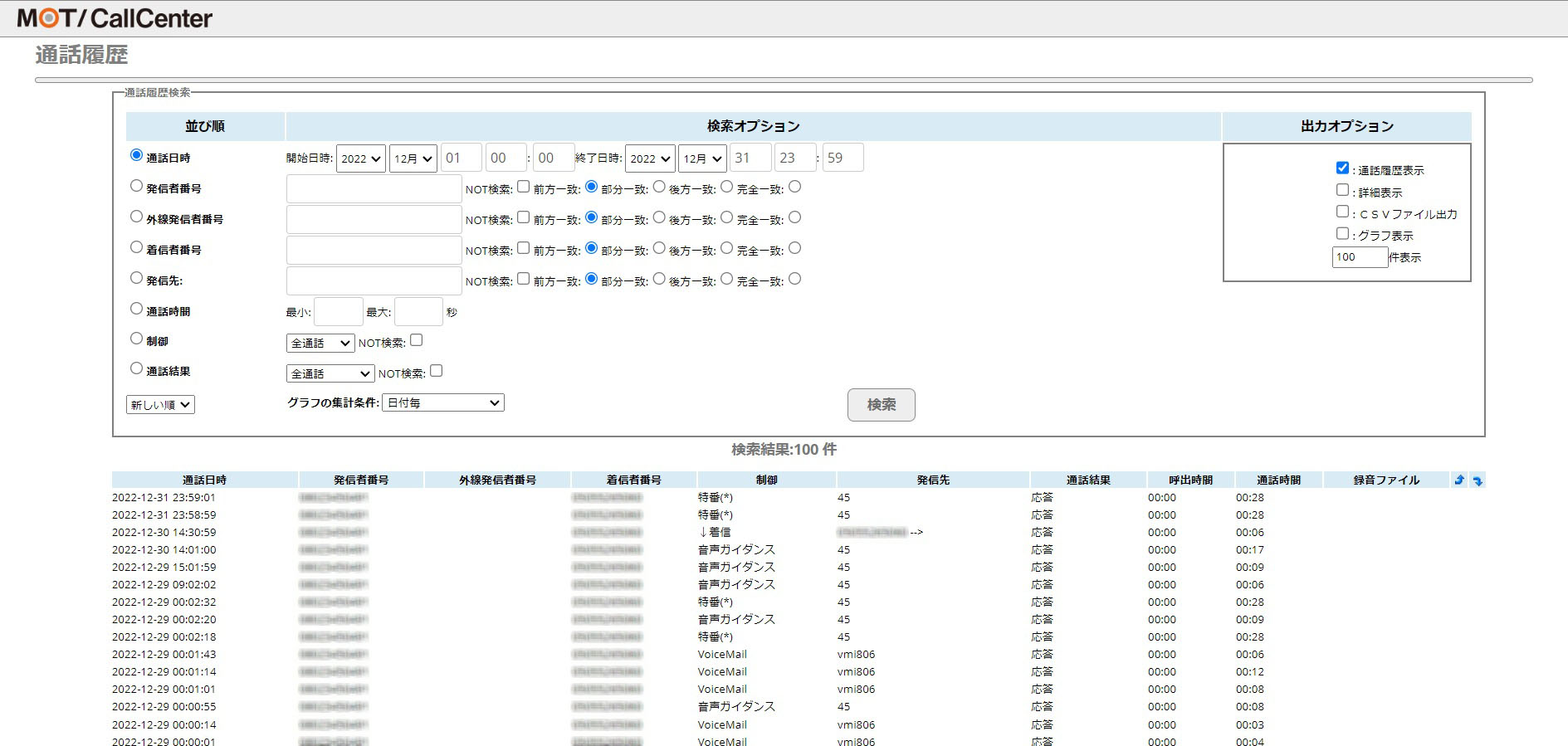Screen dimensions: 1568x746
Task: Expand the 新しい順 sort direction dropdown
Action: (160, 405)
